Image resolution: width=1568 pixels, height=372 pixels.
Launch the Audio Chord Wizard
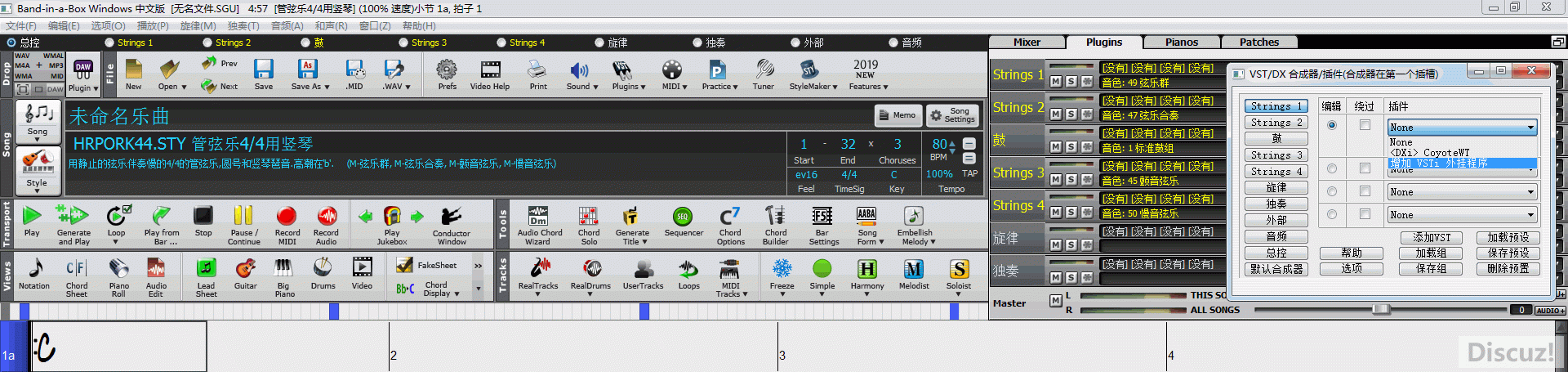[x=539, y=225]
